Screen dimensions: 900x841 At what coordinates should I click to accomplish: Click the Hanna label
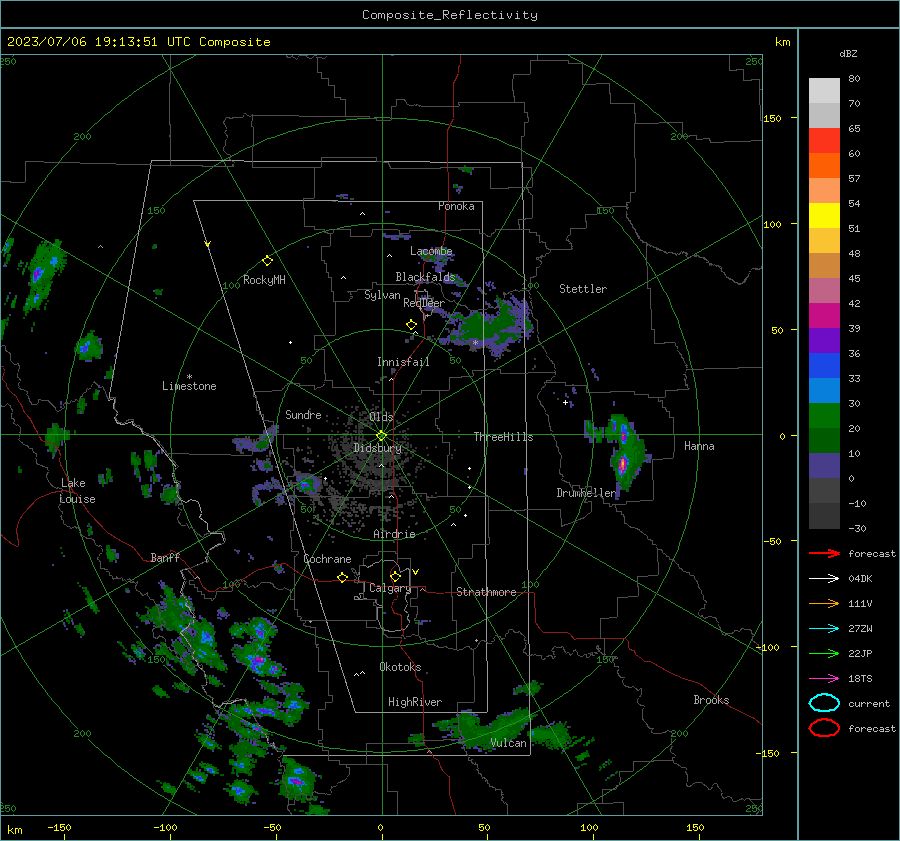point(699,446)
